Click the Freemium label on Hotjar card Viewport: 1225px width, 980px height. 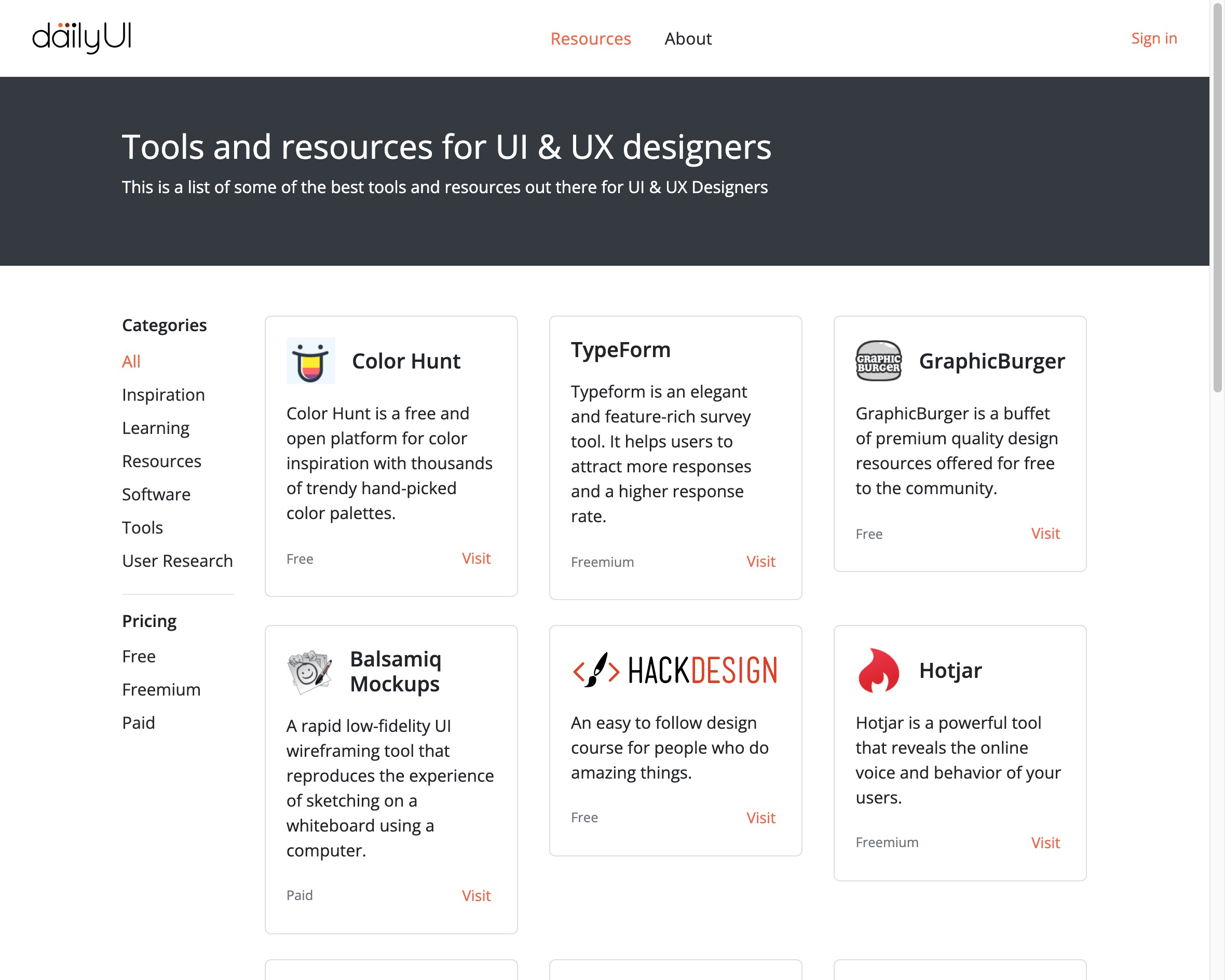tap(887, 842)
